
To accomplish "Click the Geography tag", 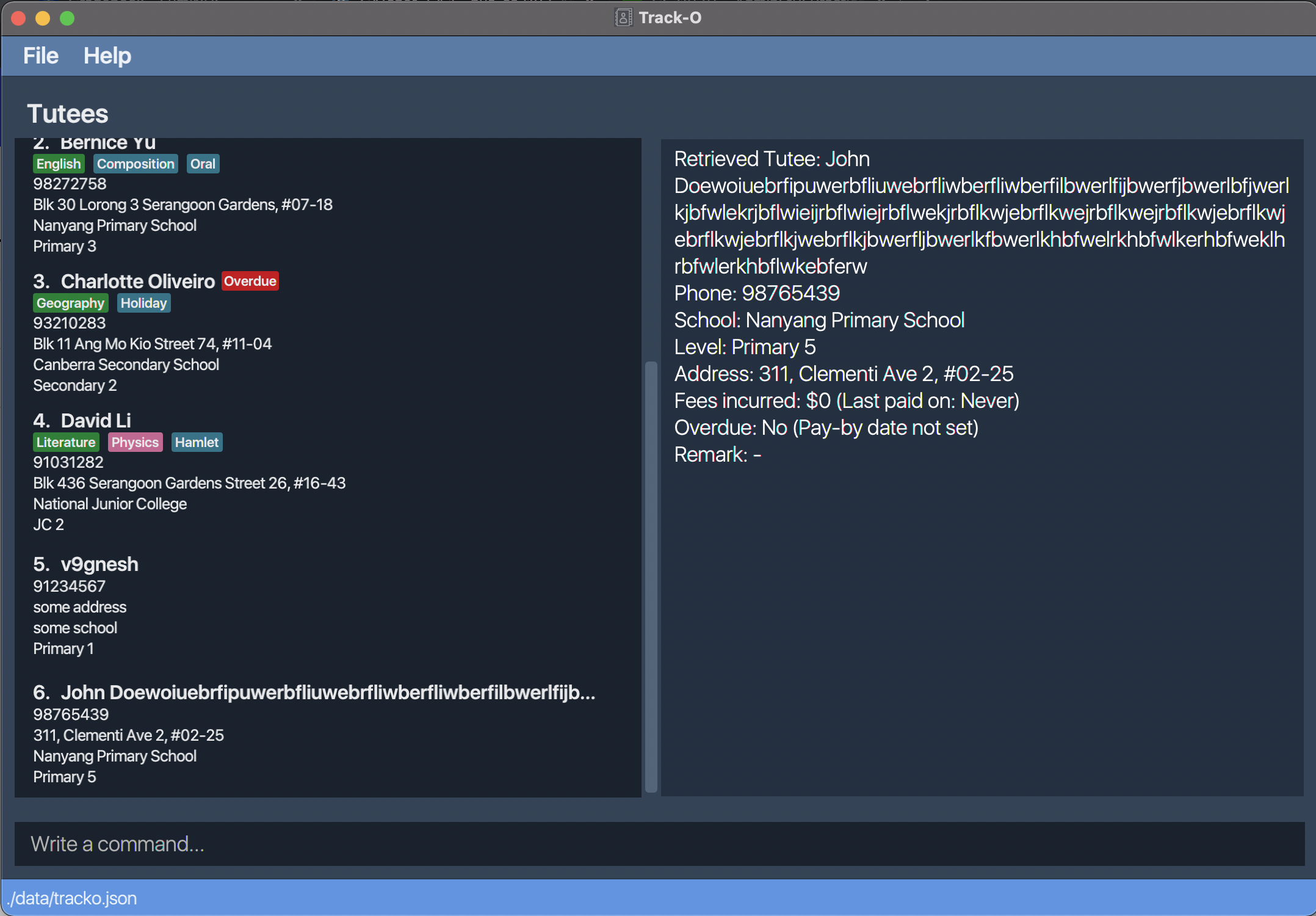I will click(x=70, y=303).
